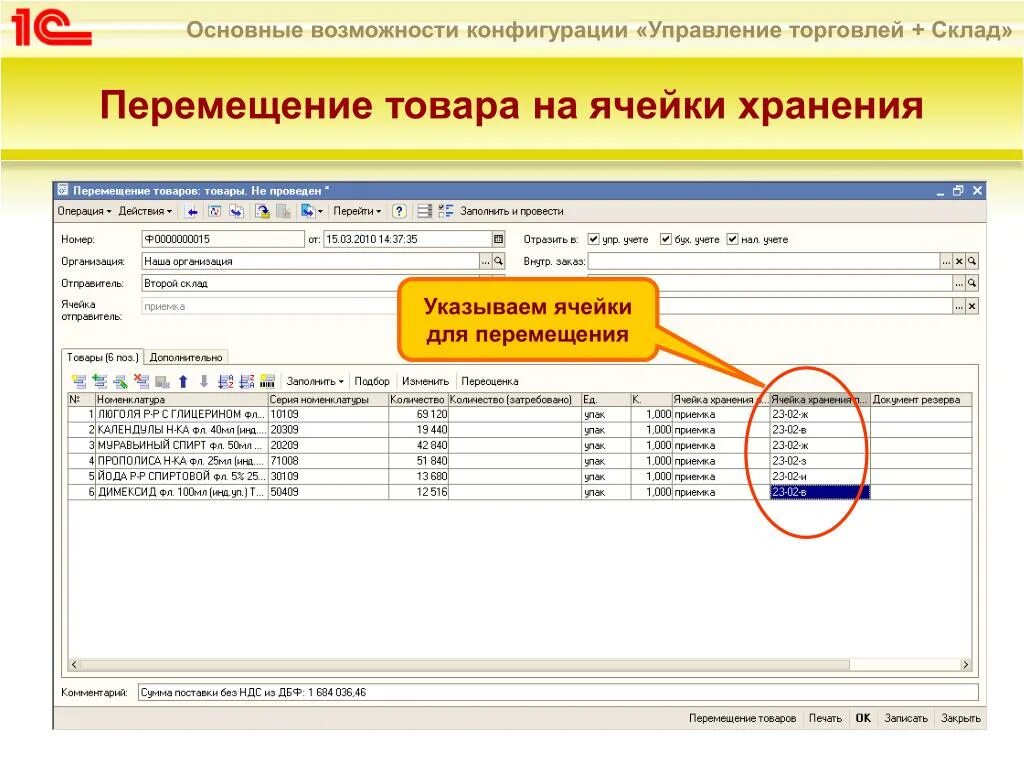Click the scrollbar left arrow of table

click(74, 665)
